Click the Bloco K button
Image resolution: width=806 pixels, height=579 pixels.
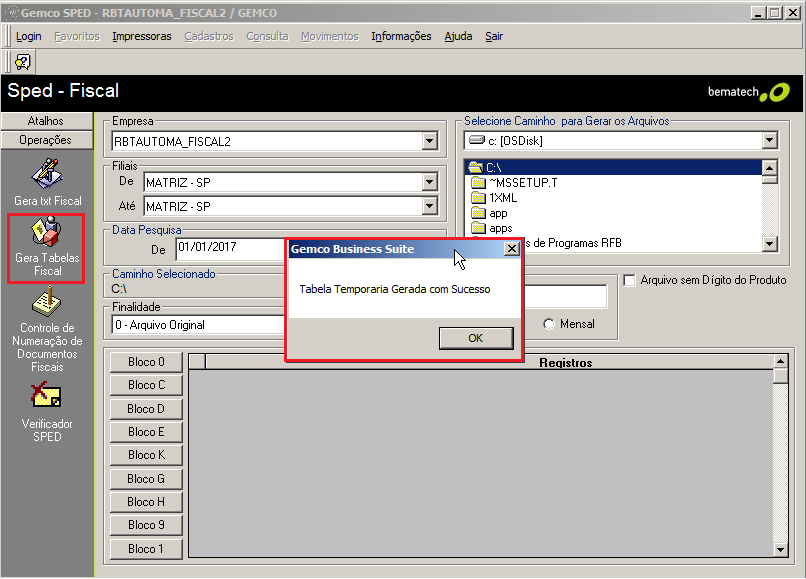point(146,455)
